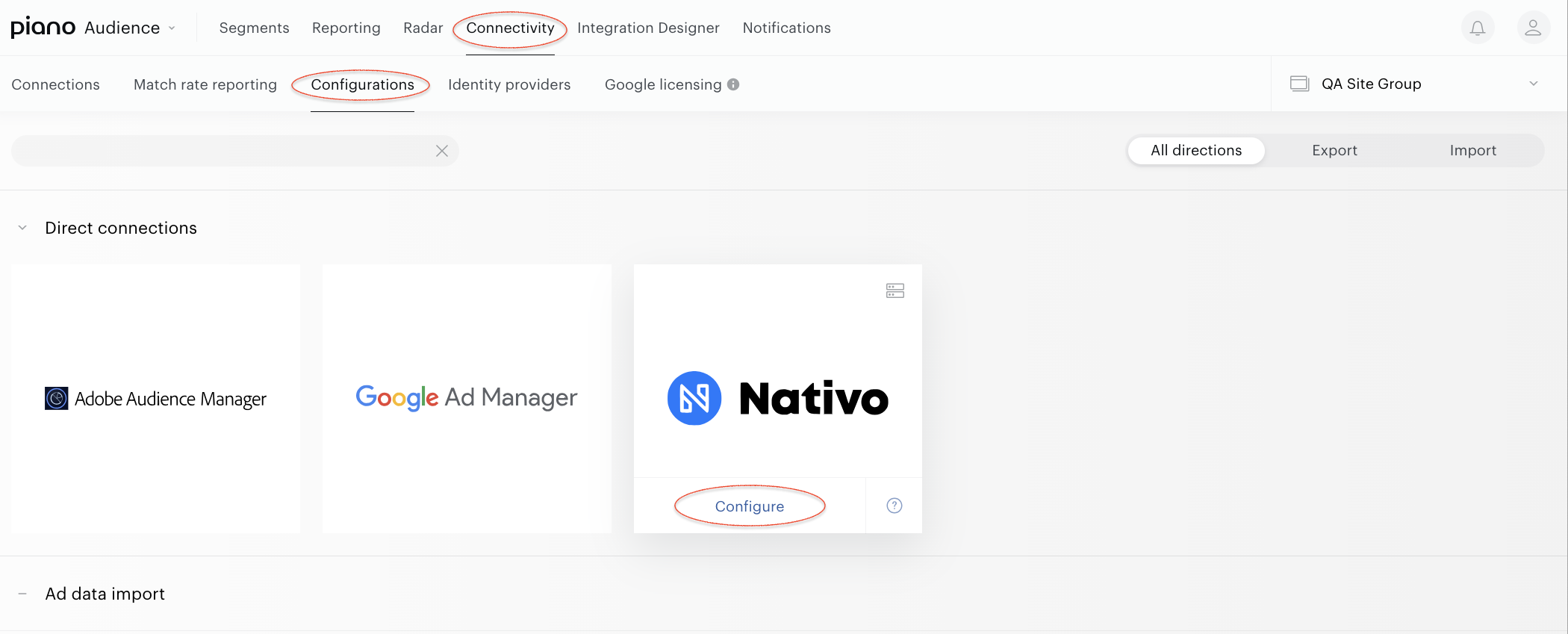Screen dimensions: 1568x634
Task: Open the Audience product dropdown
Action: 131,28
